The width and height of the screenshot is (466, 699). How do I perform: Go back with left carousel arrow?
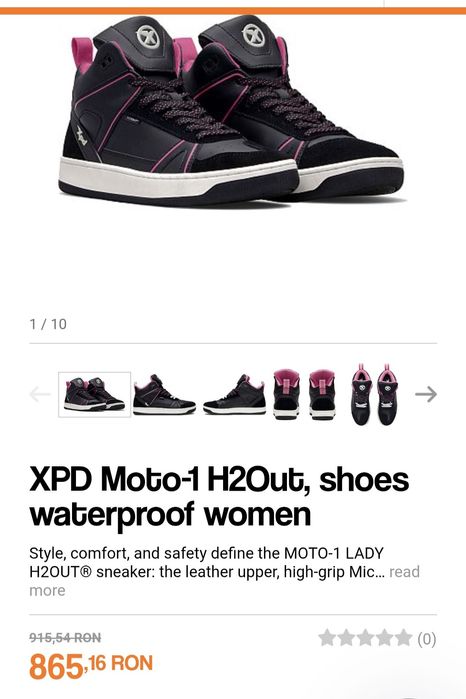pos(40,394)
